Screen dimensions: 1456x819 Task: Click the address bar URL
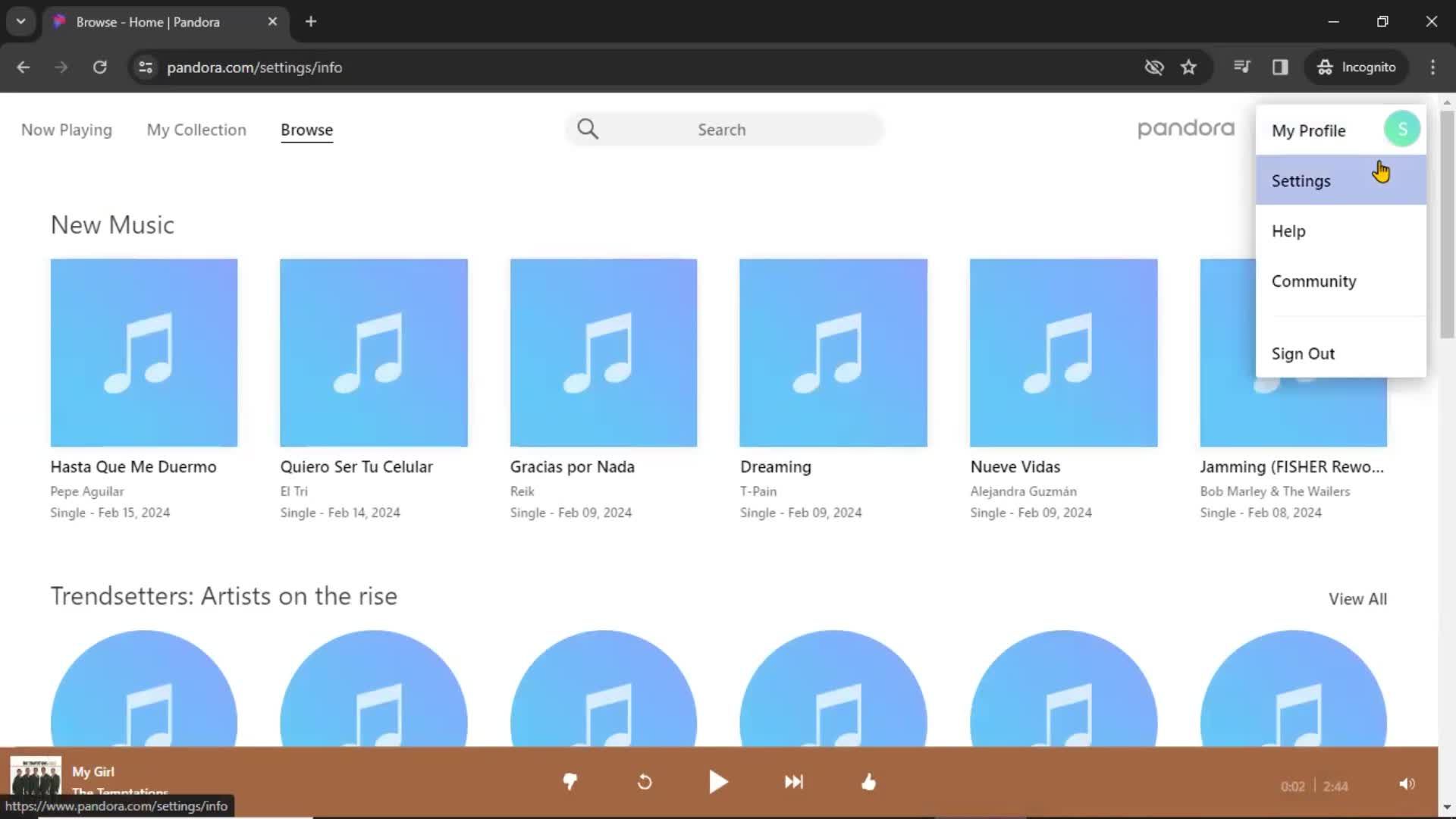pos(254,67)
